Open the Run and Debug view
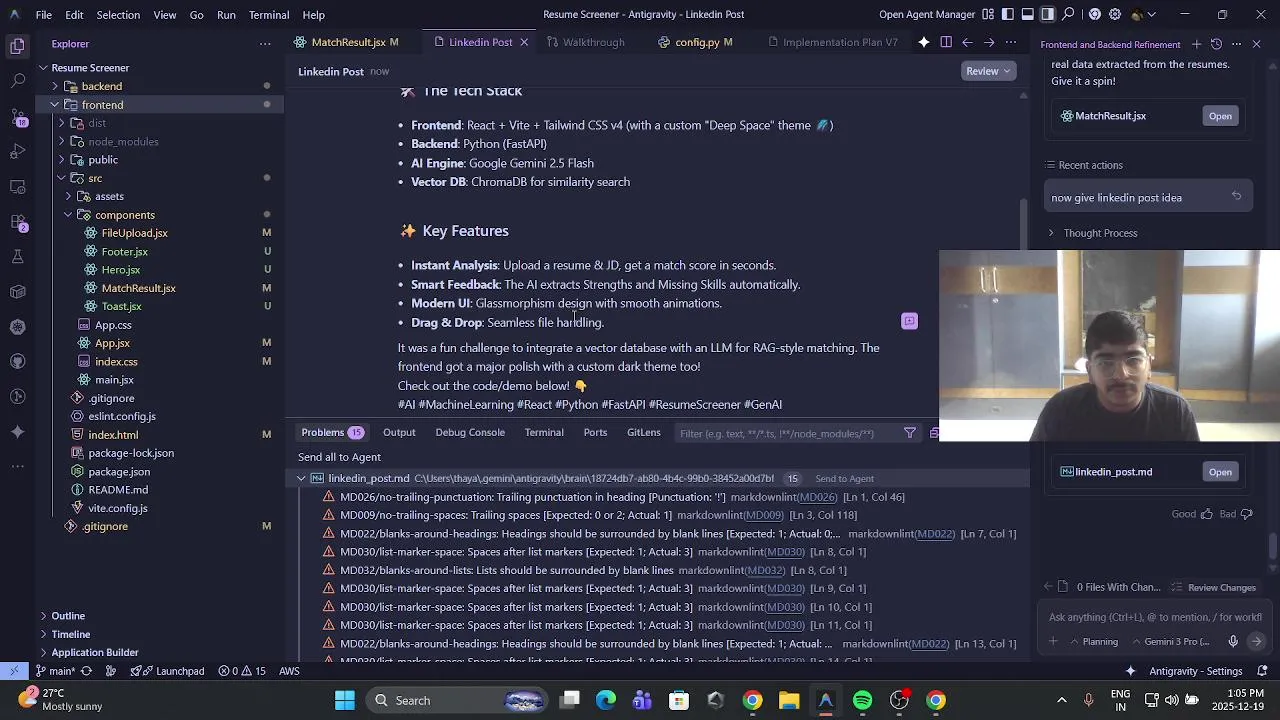 [17, 151]
